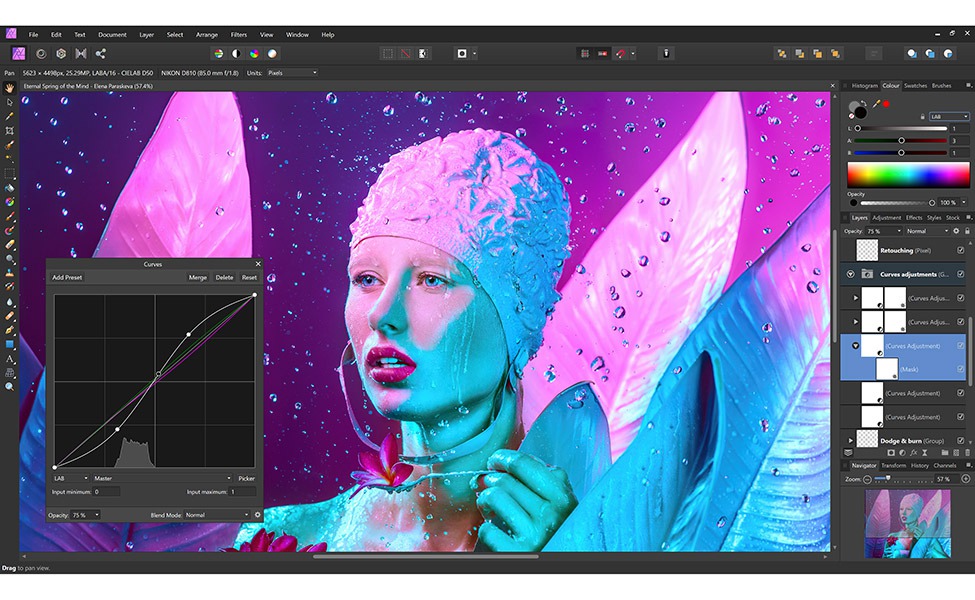Open the Develop persona
Image resolution: width=975 pixels, height=600 pixels.
(x=61, y=53)
